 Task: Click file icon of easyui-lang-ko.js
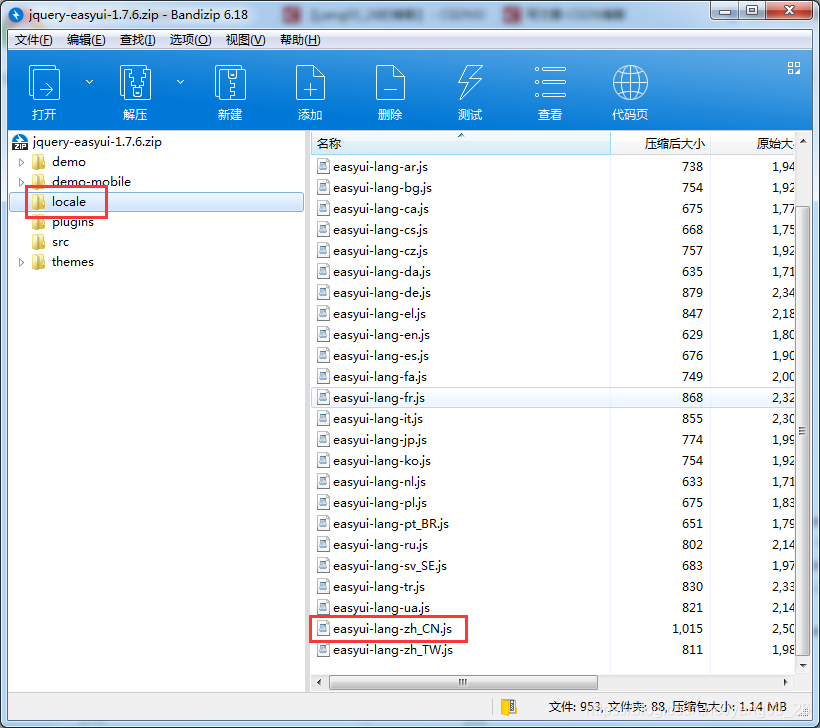pos(323,461)
